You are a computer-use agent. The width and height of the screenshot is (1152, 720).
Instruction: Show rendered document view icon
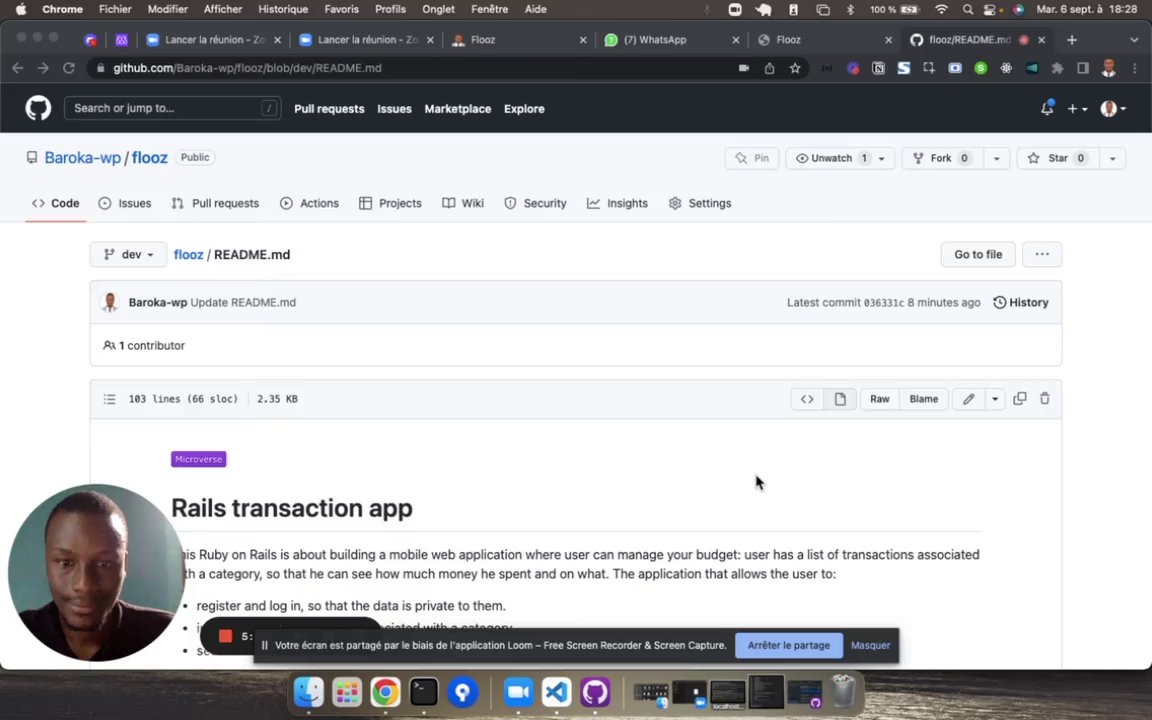840,399
